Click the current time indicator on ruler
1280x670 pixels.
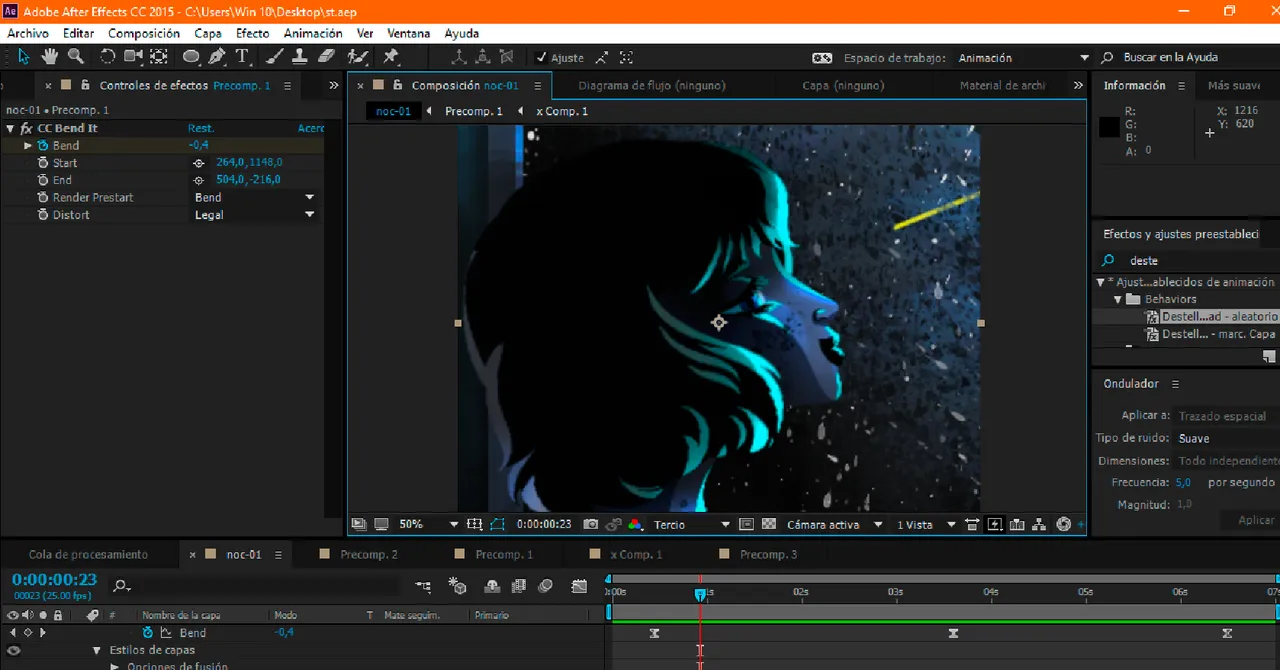[x=700, y=593]
